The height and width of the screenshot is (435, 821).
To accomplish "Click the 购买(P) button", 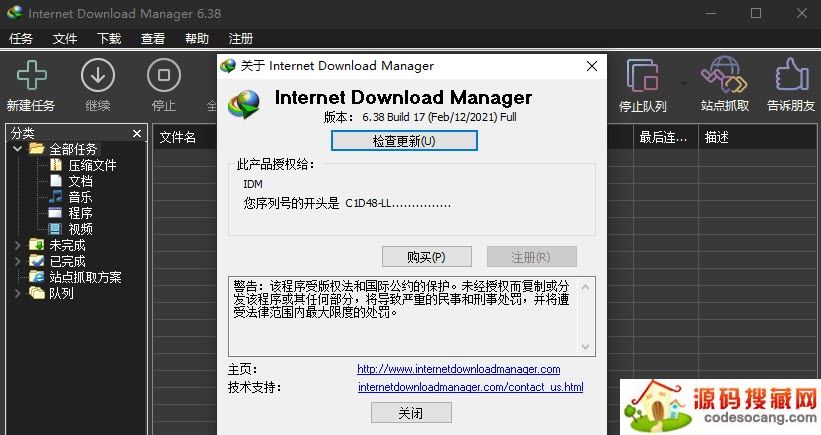I will click(427, 257).
